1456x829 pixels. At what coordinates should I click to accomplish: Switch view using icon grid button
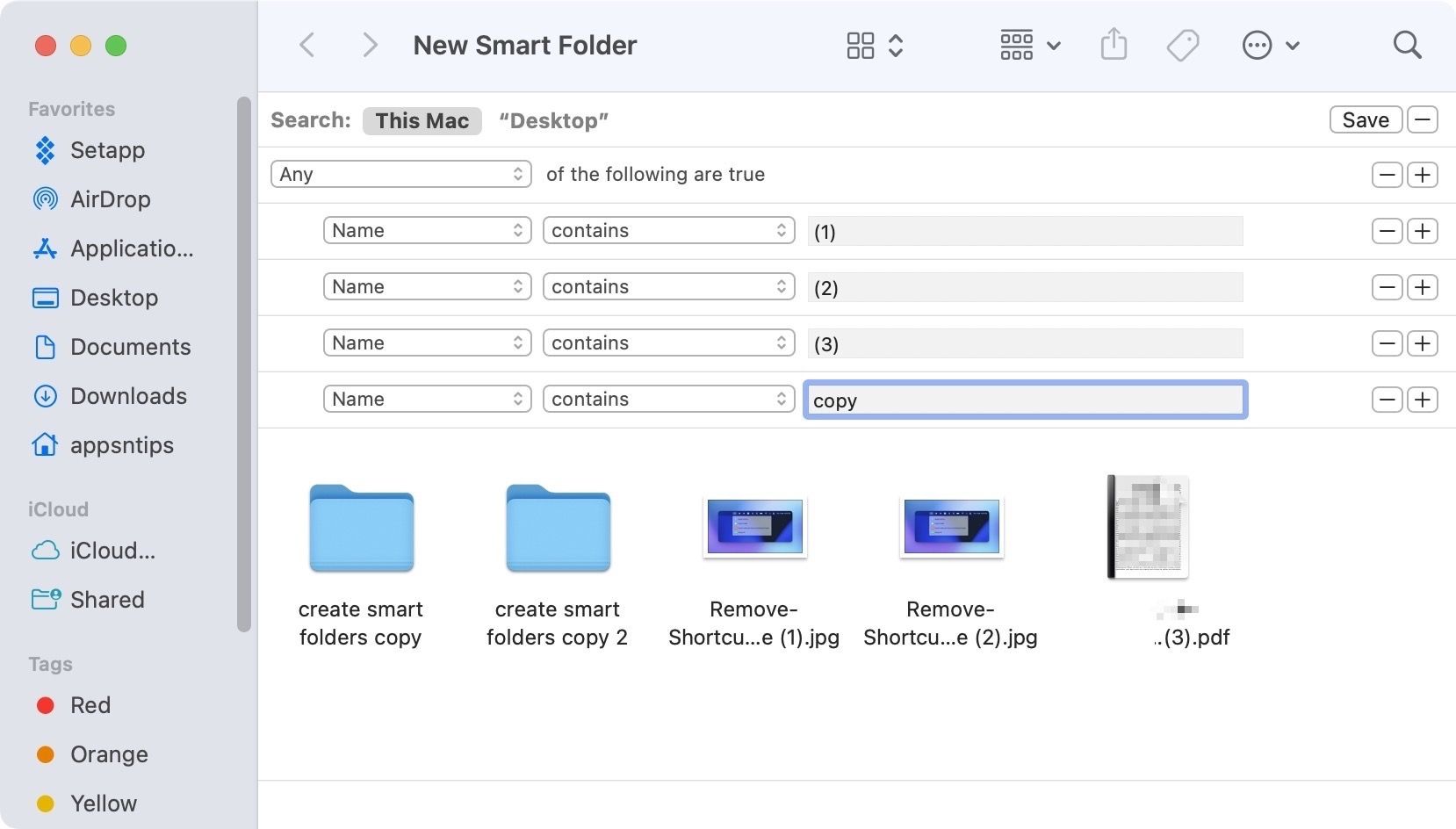tap(874, 45)
